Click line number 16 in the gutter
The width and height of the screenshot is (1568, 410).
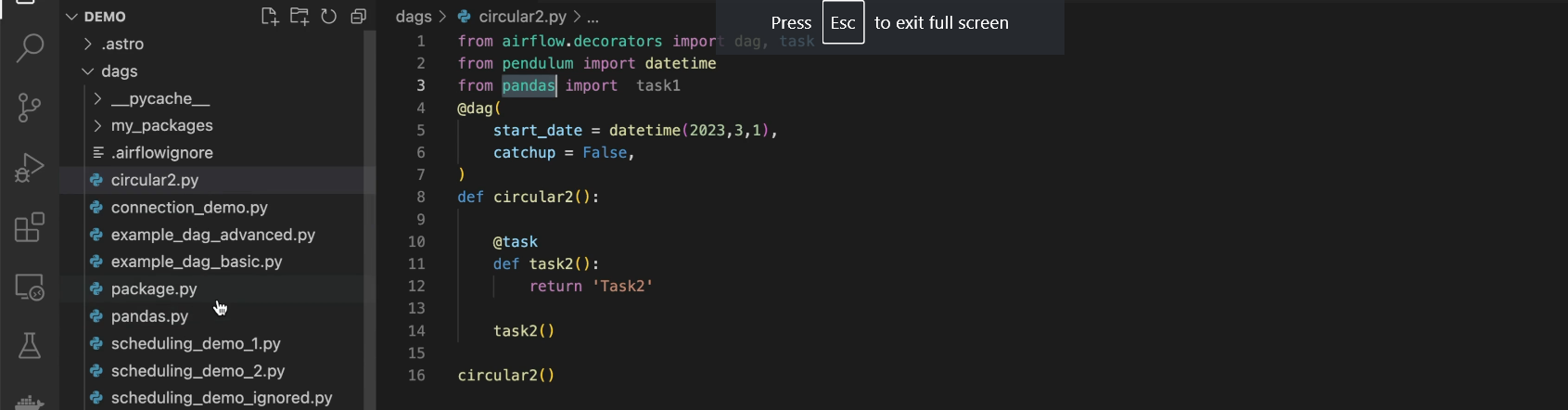point(416,375)
